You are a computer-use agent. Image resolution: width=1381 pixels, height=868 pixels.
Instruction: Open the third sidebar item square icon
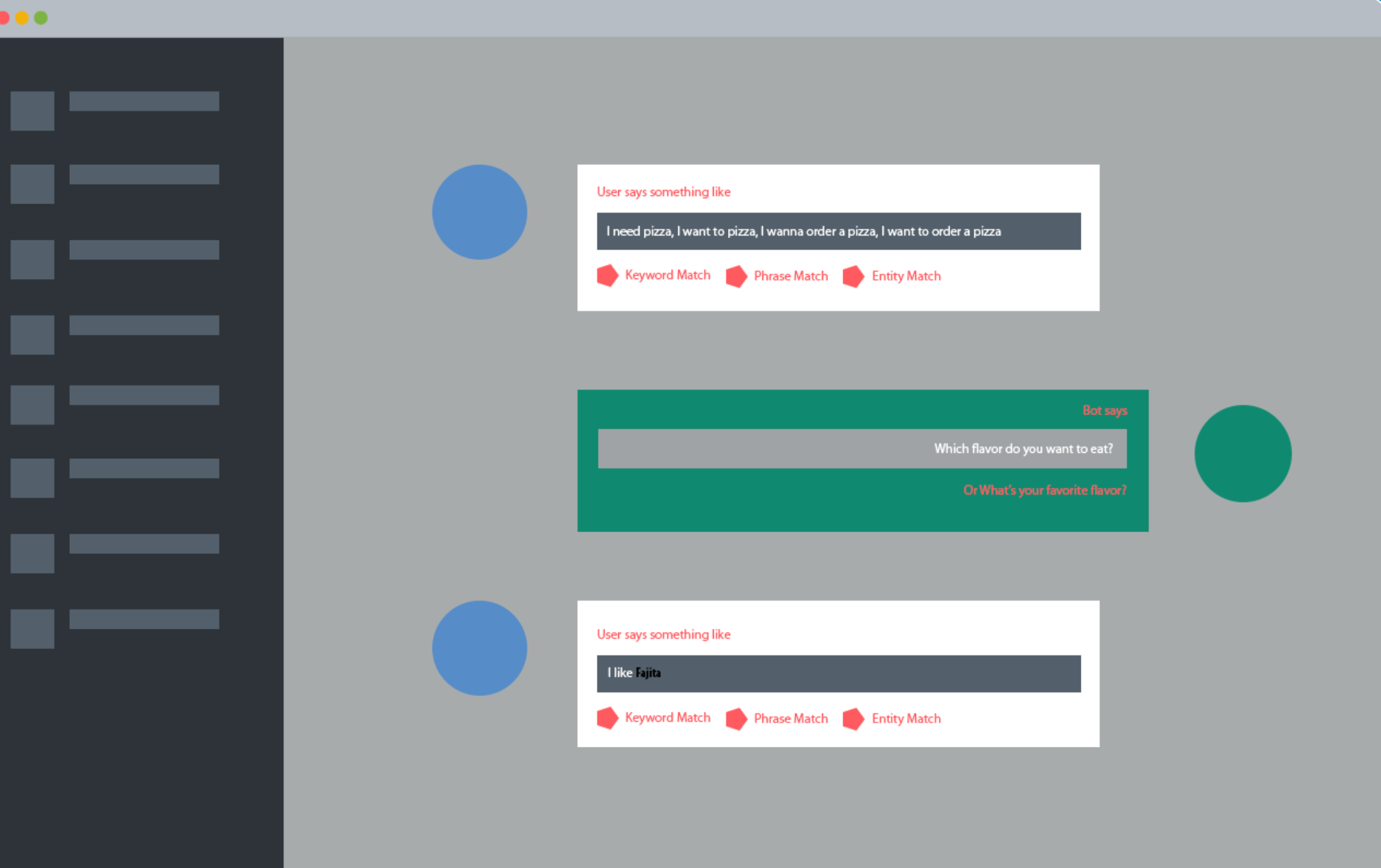coord(33,259)
